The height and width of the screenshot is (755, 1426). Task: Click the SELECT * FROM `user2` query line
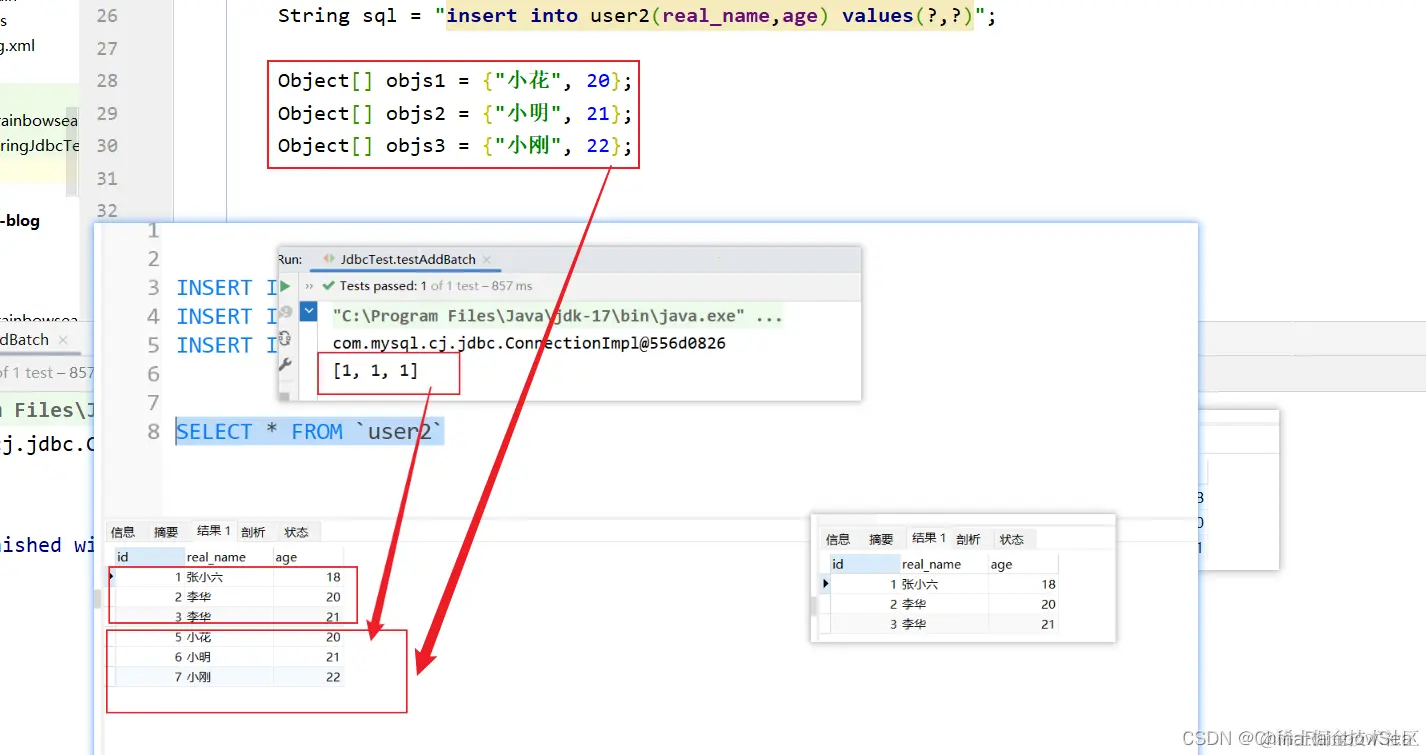click(310, 432)
